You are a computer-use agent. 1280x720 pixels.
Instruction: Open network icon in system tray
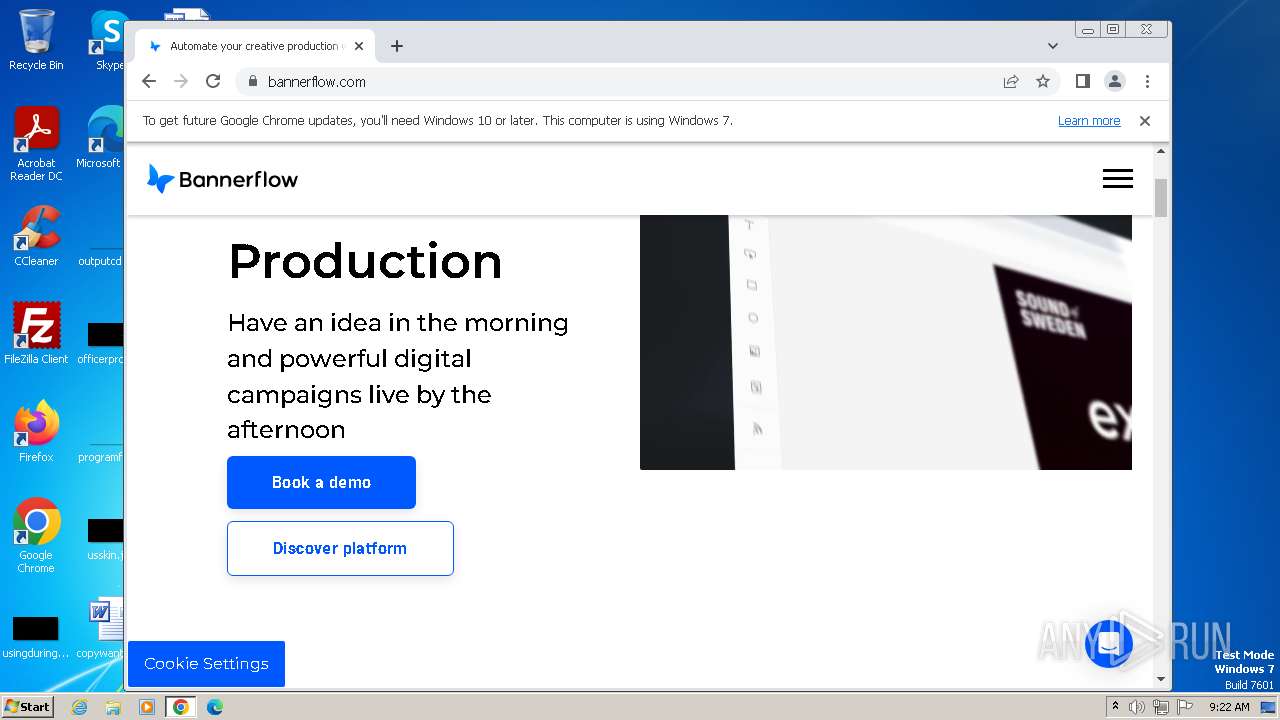1160,707
